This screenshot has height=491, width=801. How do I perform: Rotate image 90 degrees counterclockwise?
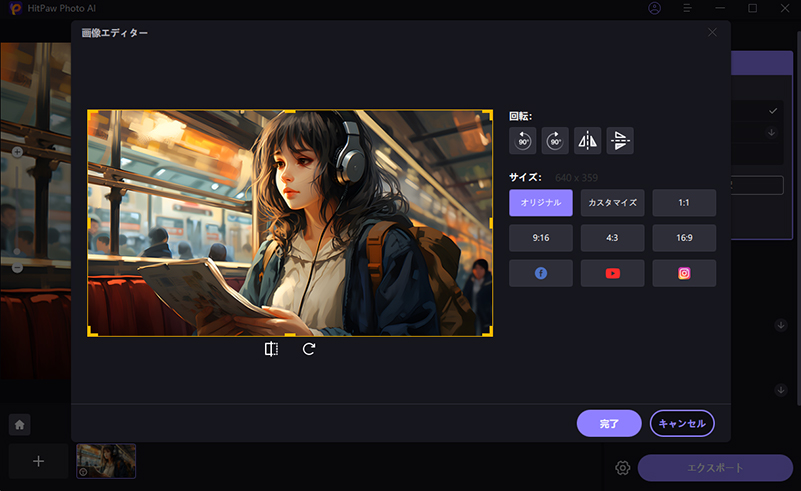[523, 141]
